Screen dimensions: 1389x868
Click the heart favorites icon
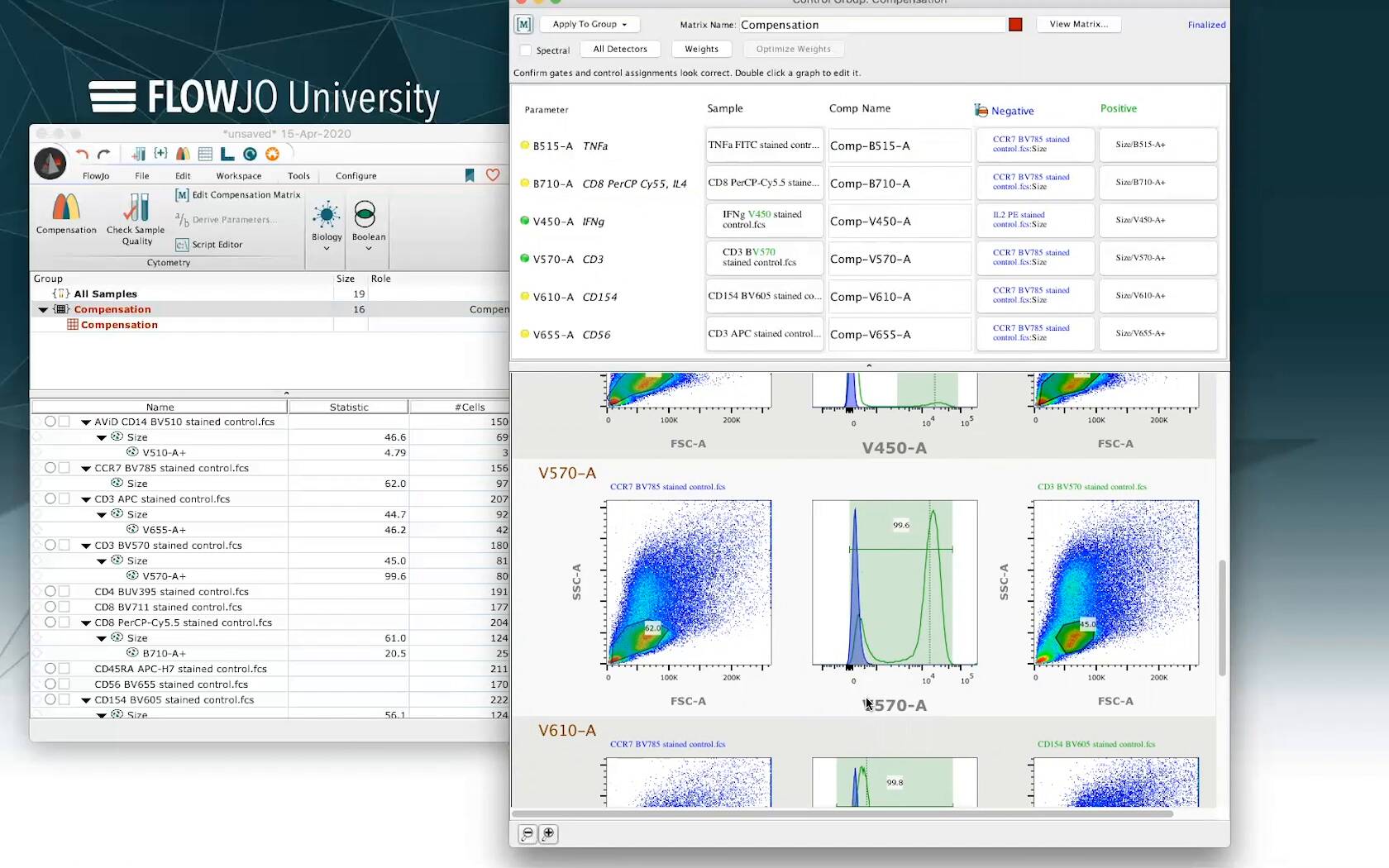[493, 175]
